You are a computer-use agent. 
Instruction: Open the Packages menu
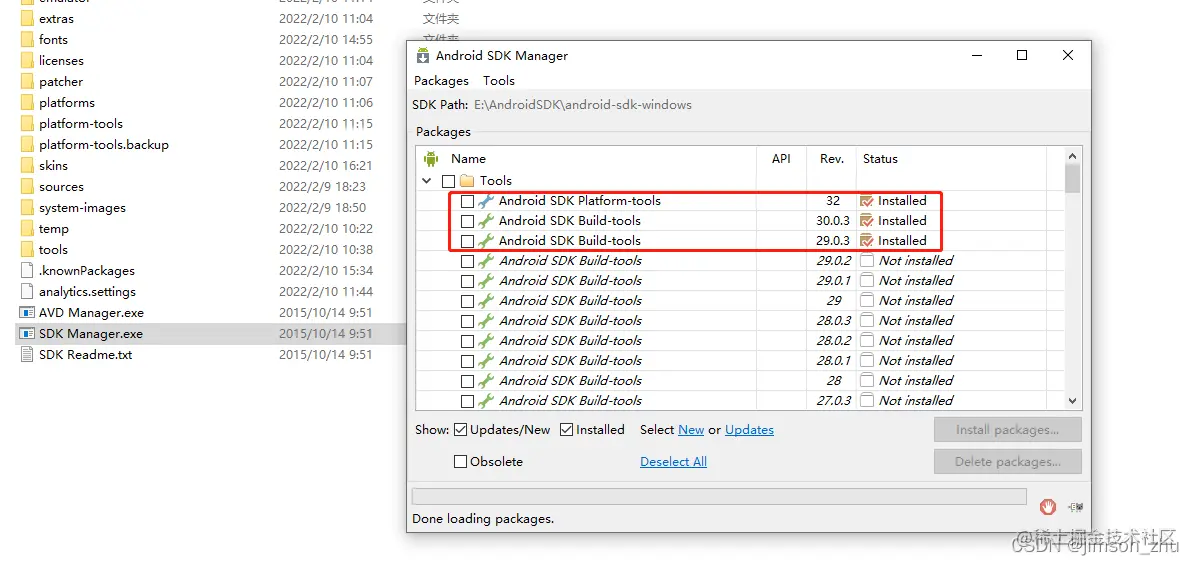coord(442,81)
